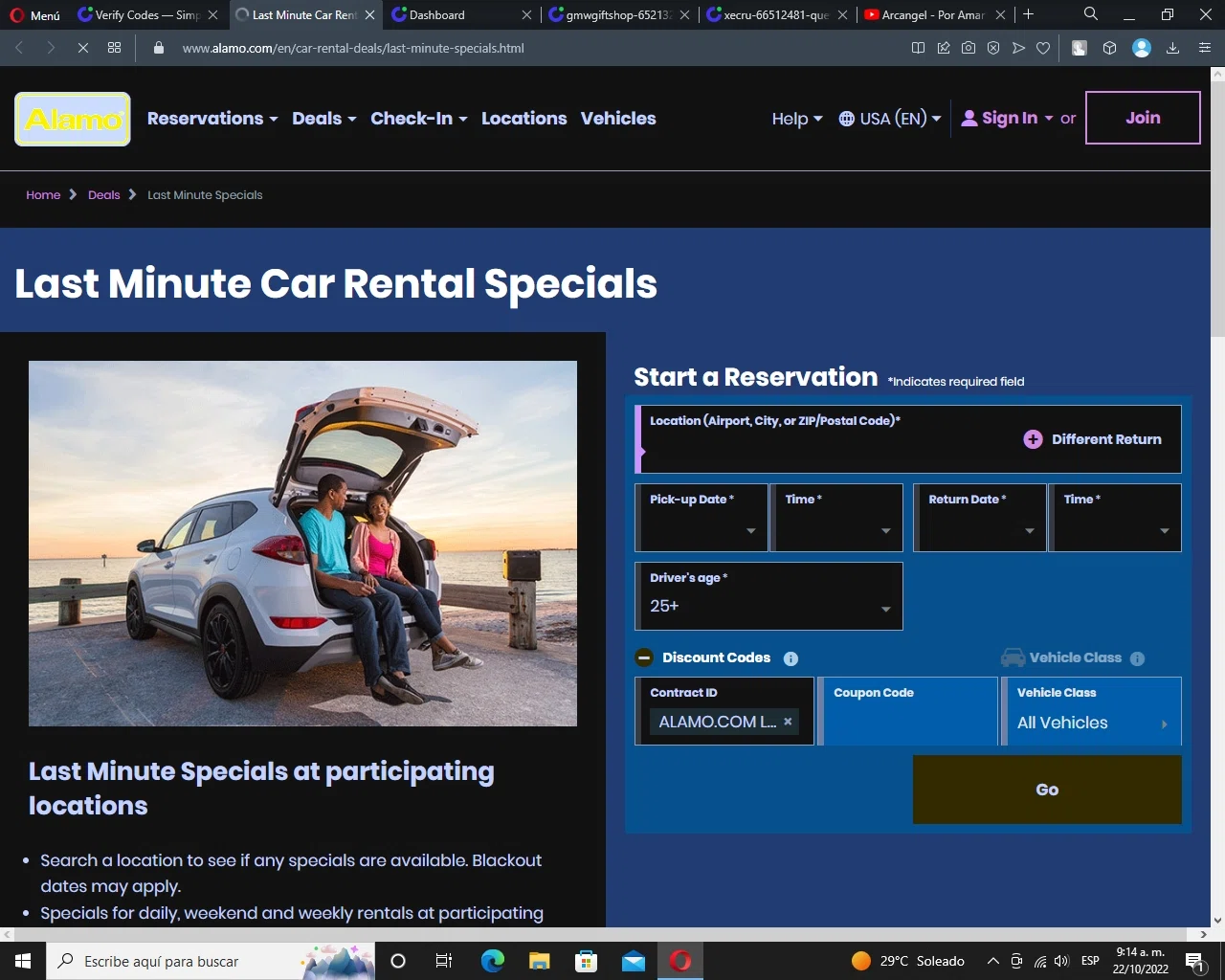1225x980 pixels.
Task: Click the Join button
Action: tap(1143, 118)
